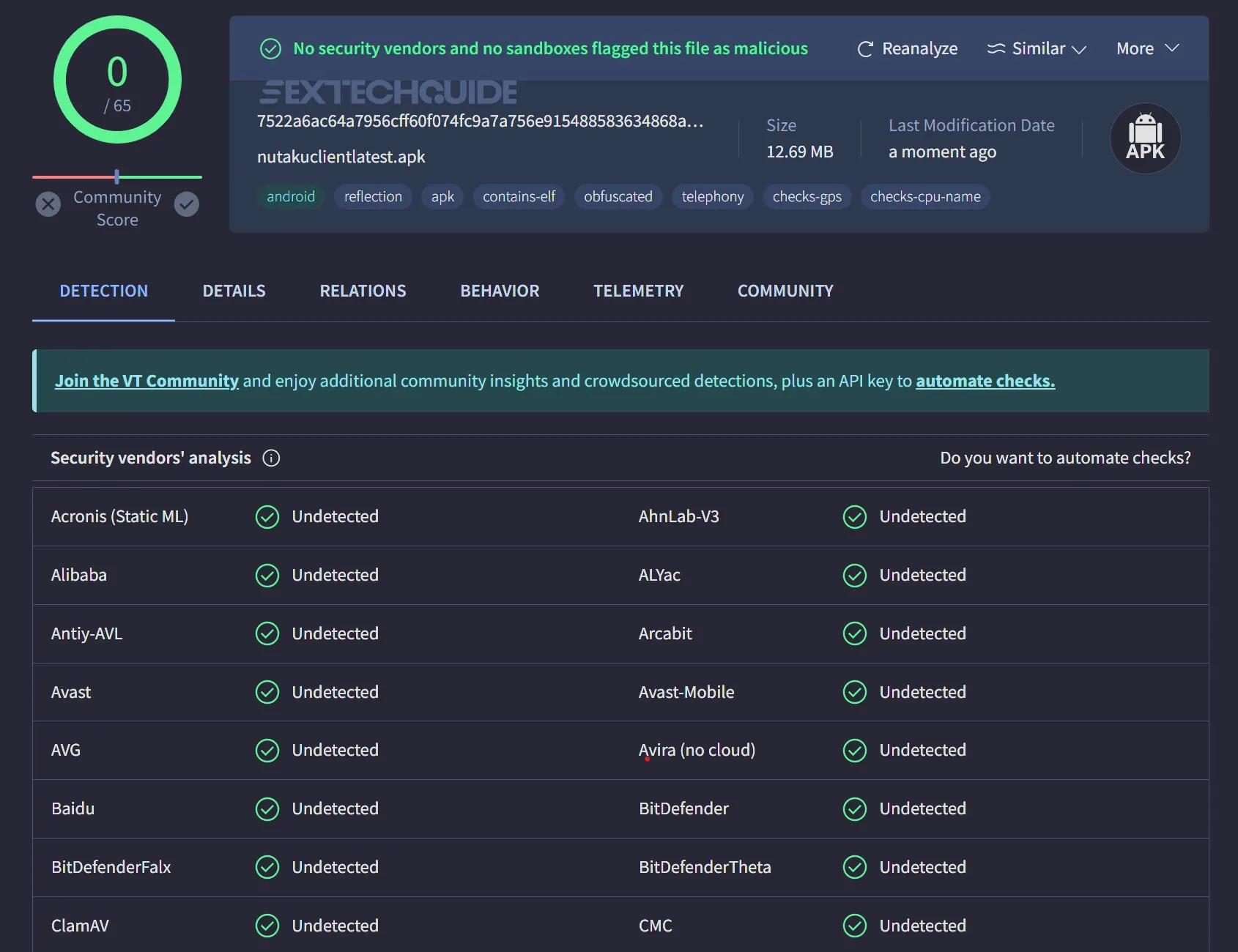Click the file name nutakuclientlatest.apk

(x=341, y=157)
